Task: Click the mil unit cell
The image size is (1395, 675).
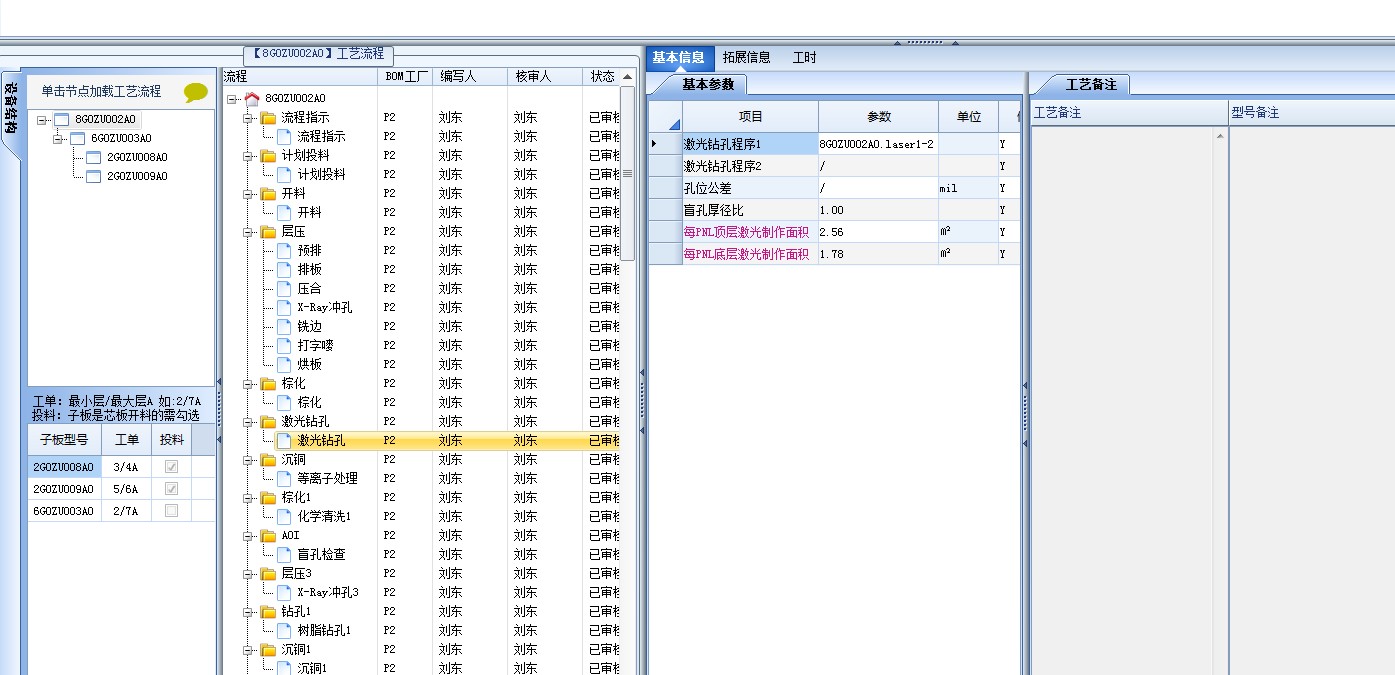Action: [968, 188]
